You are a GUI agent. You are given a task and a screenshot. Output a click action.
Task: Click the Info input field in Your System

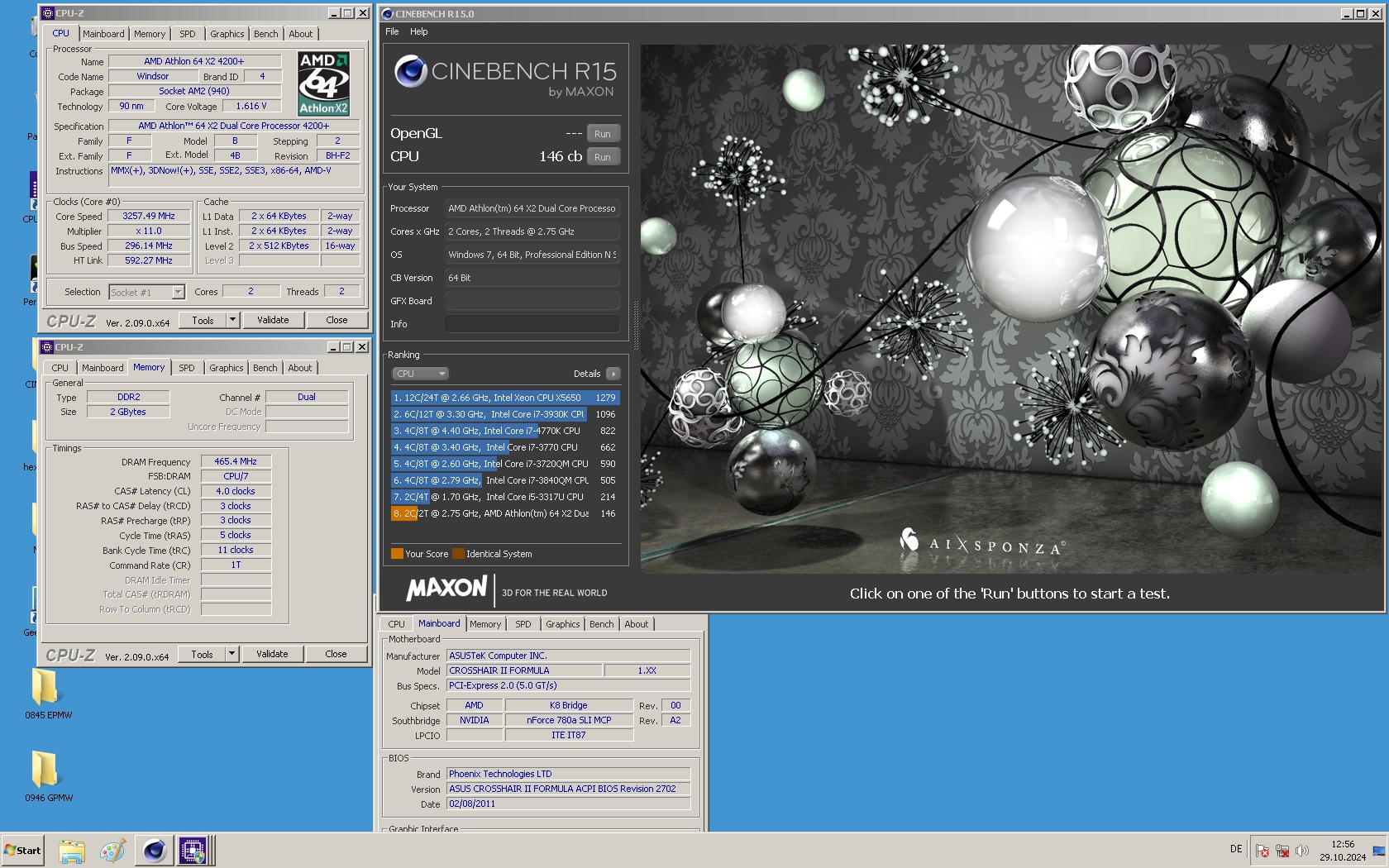coord(532,324)
